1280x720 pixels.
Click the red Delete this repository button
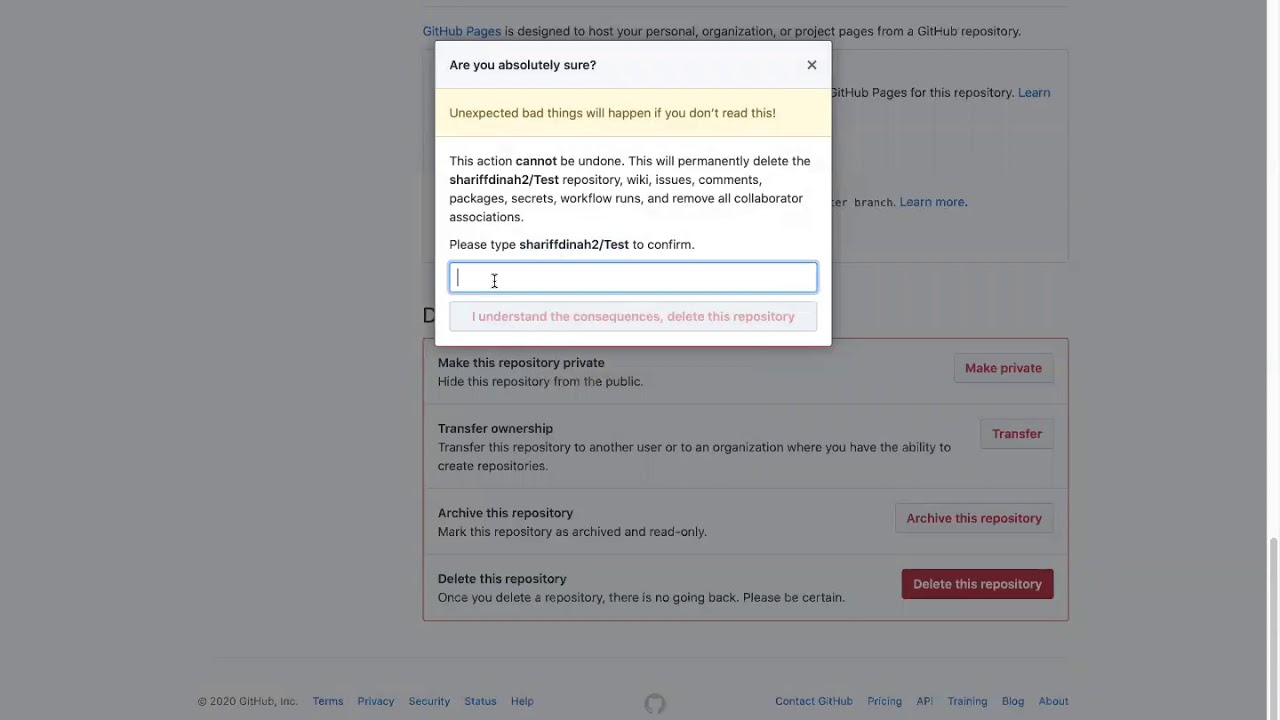pyautogui.click(x=977, y=584)
